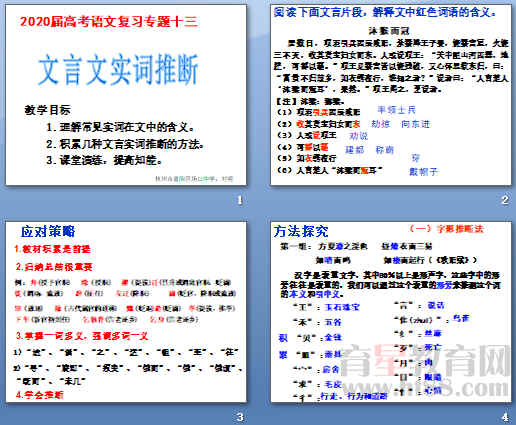Select slide 2 reading passage thumbnail
The height and width of the screenshot is (425, 516).
(x=391, y=94)
